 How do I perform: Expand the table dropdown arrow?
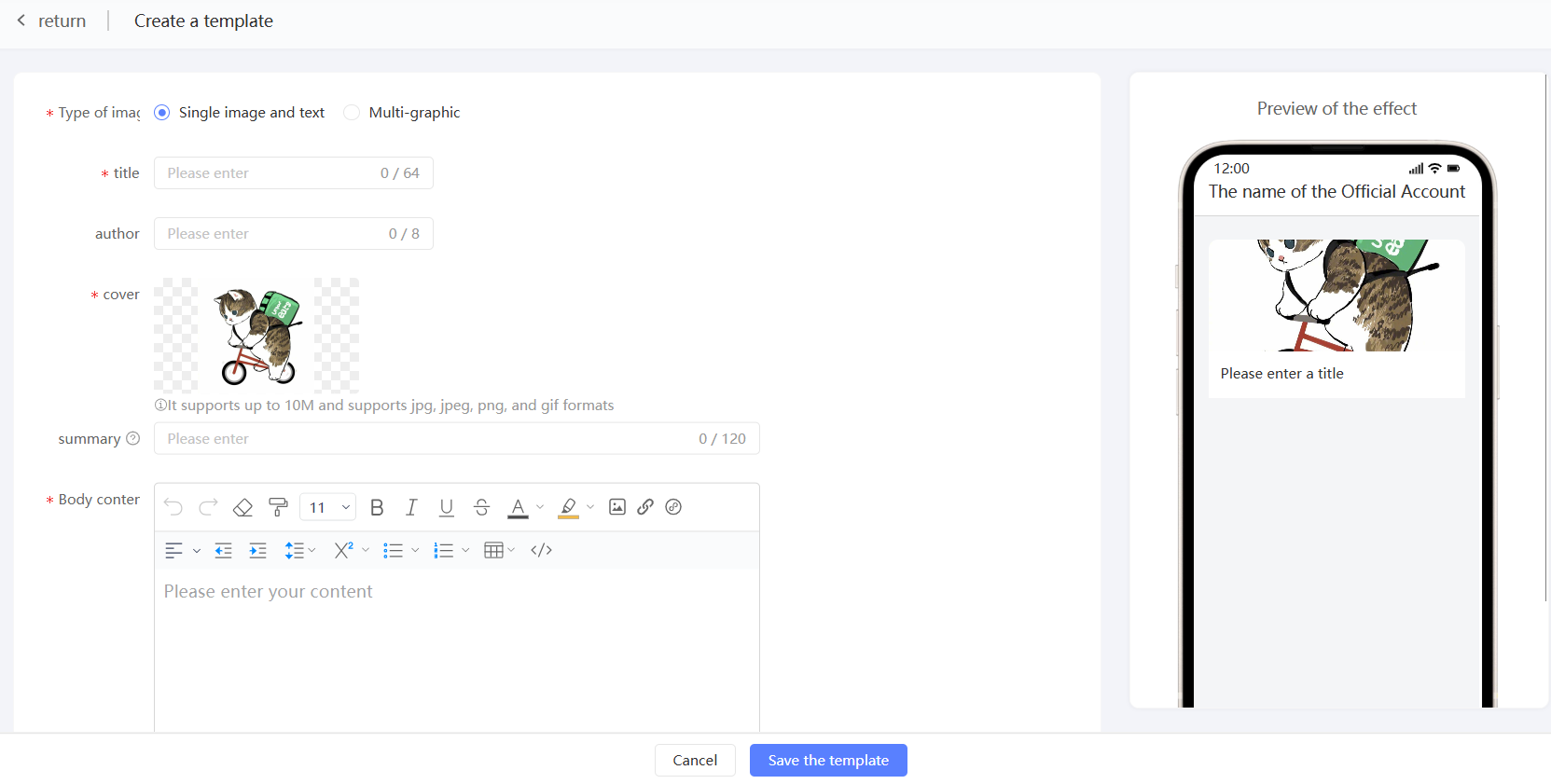pyautogui.click(x=511, y=550)
